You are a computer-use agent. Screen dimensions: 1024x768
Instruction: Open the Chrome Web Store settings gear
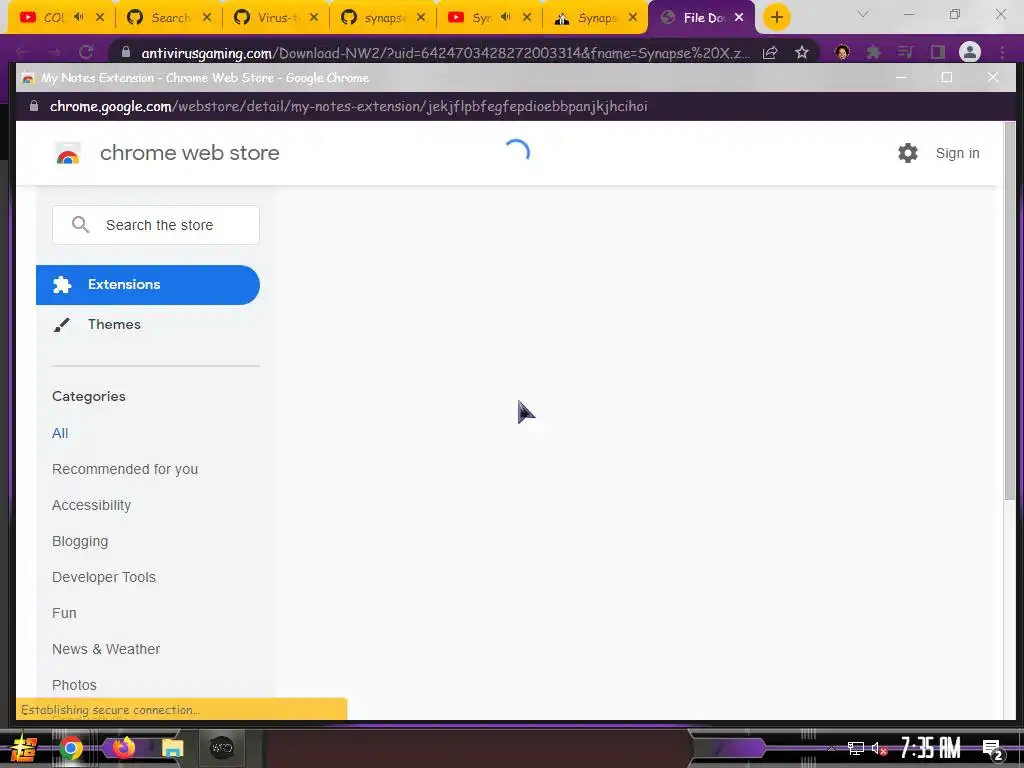pos(908,153)
